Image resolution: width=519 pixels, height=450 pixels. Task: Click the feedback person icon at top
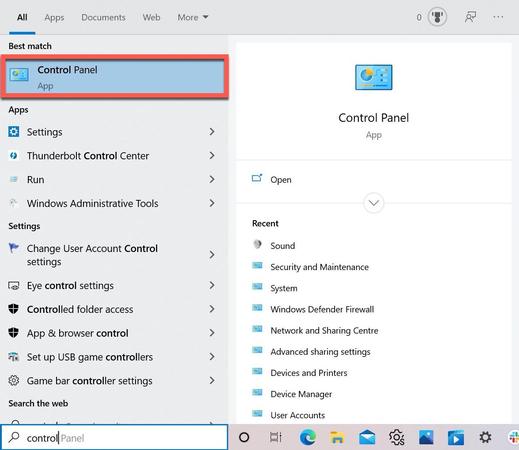point(470,17)
